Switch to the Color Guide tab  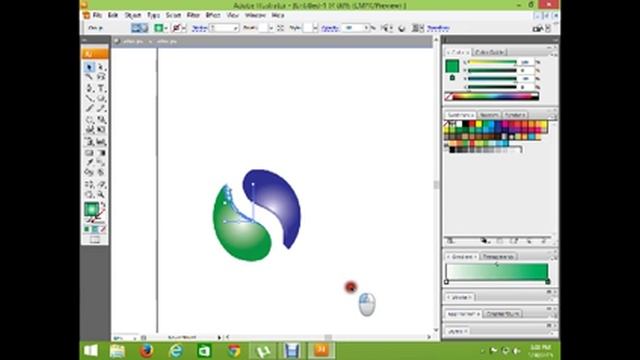(490, 52)
